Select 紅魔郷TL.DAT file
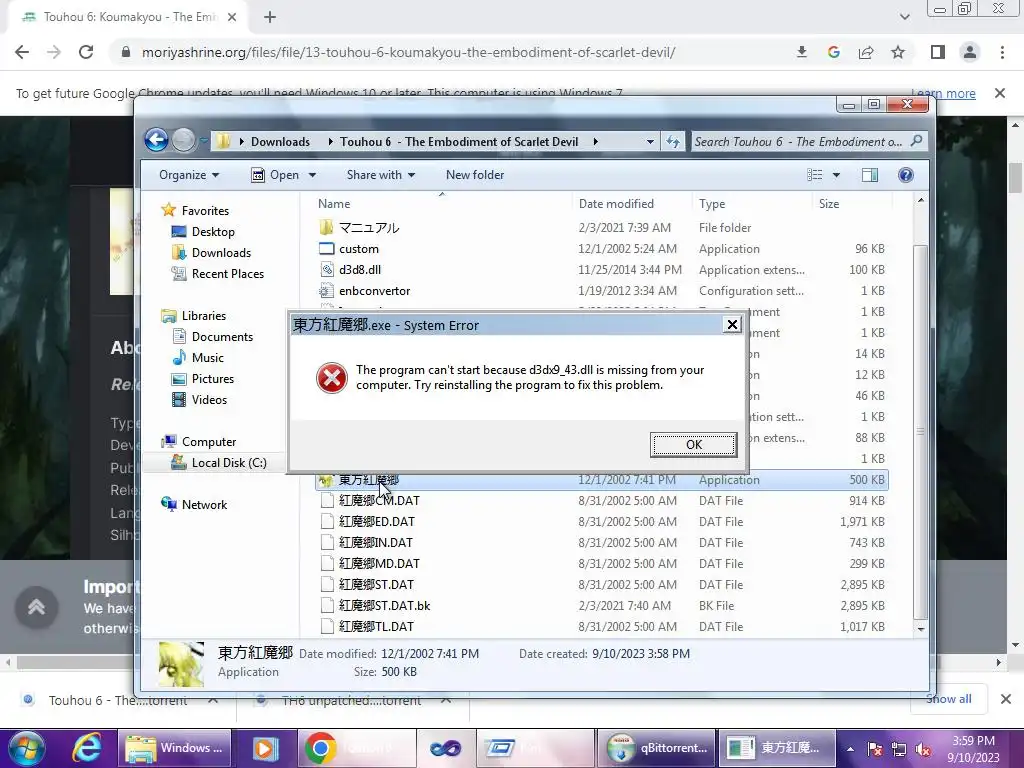1024x768 pixels. (376, 626)
